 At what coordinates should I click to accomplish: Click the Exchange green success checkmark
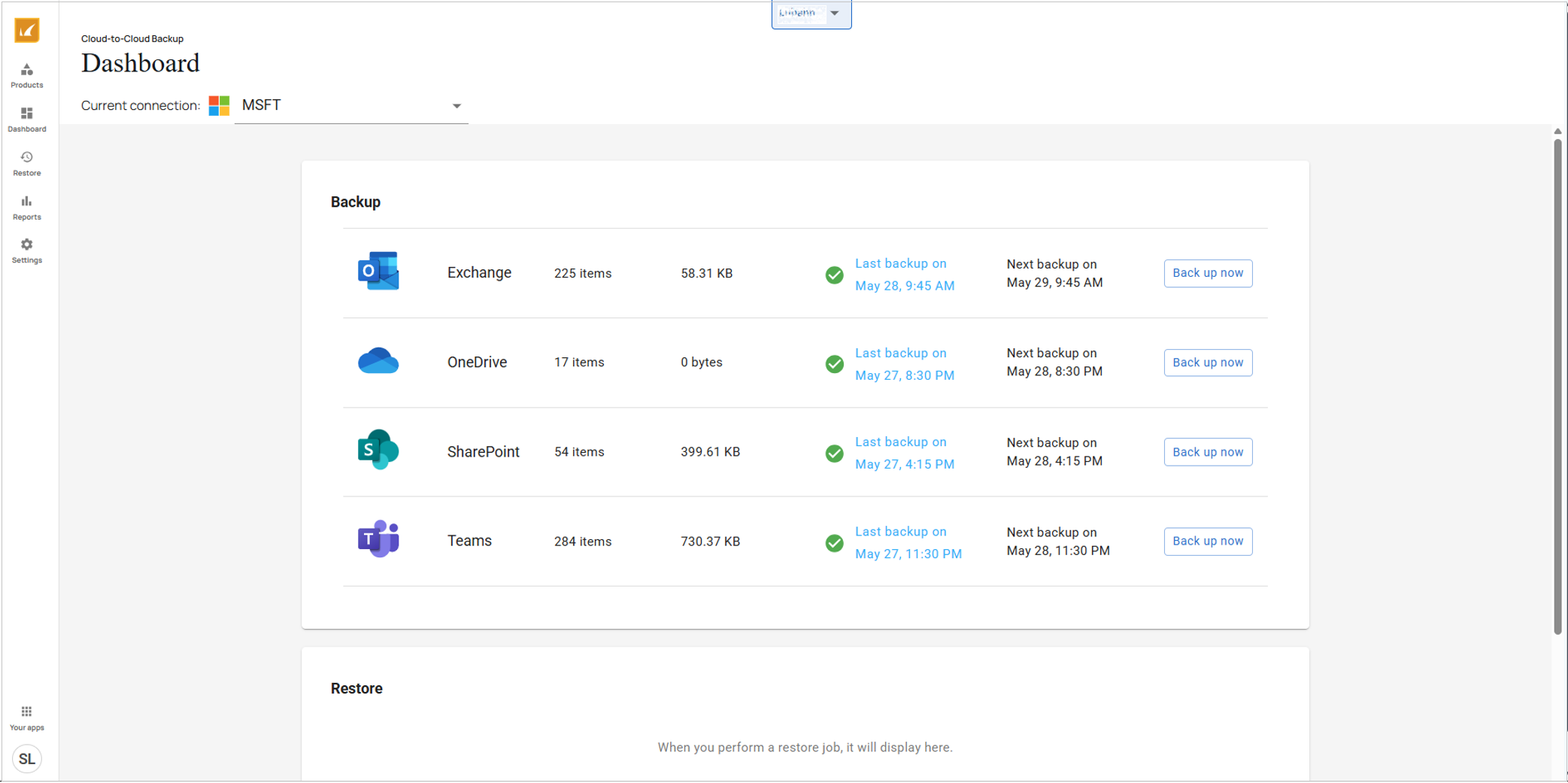click(834, 275)
